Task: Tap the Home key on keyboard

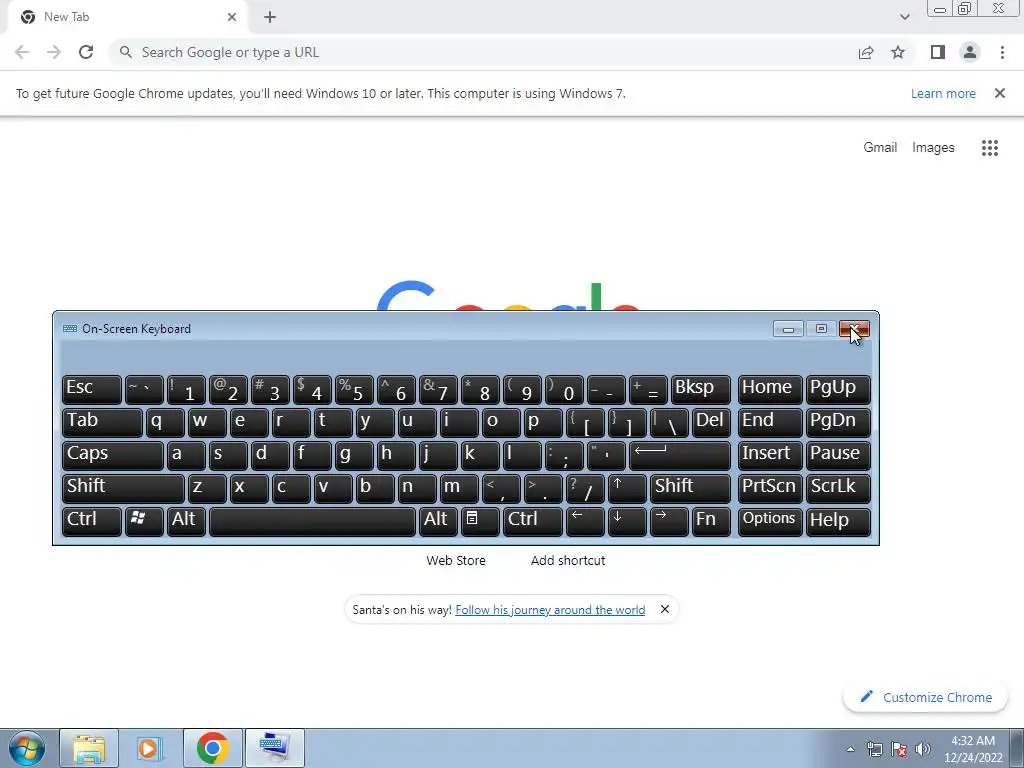Action: pyautogui.click(x=770, y=389)
